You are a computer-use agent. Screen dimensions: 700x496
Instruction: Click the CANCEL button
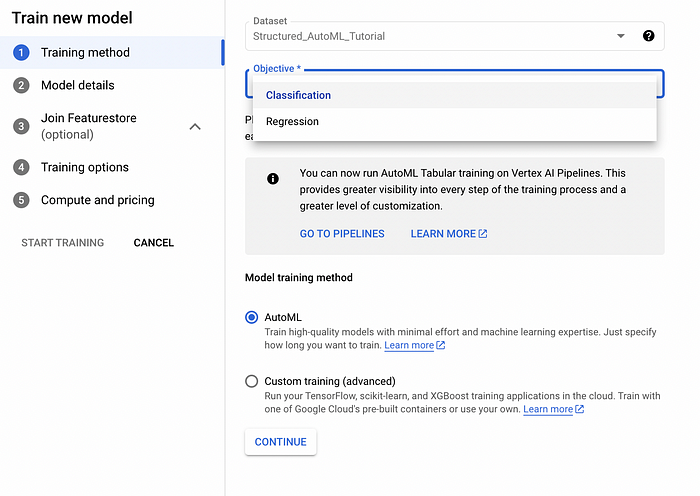click(x=154, y=243)
